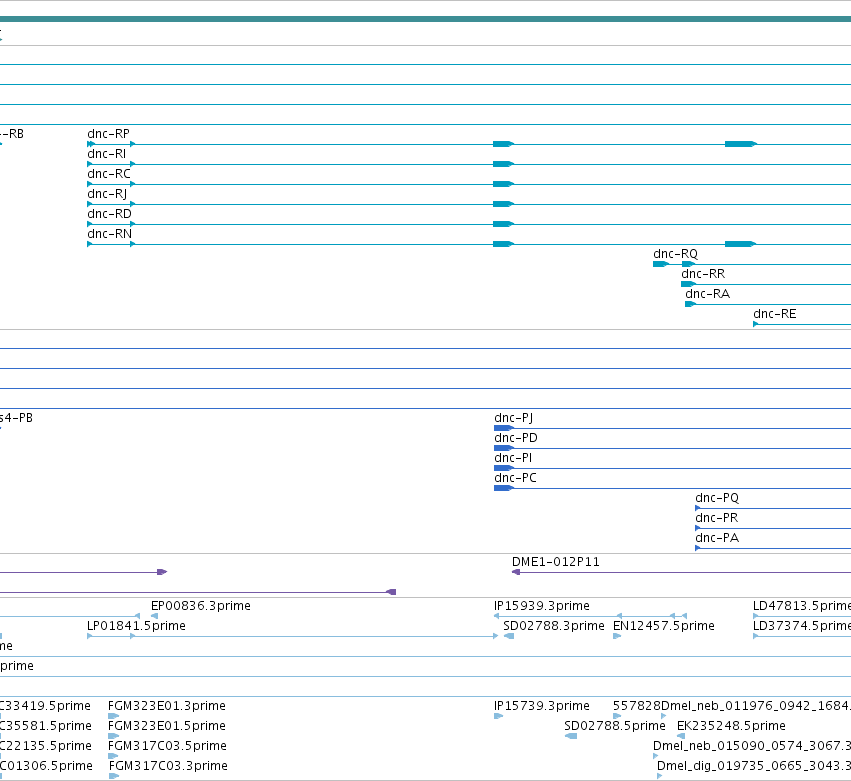Click the FGM317C03.3prime EST label
851x781 pixels.
click(168, 766)
